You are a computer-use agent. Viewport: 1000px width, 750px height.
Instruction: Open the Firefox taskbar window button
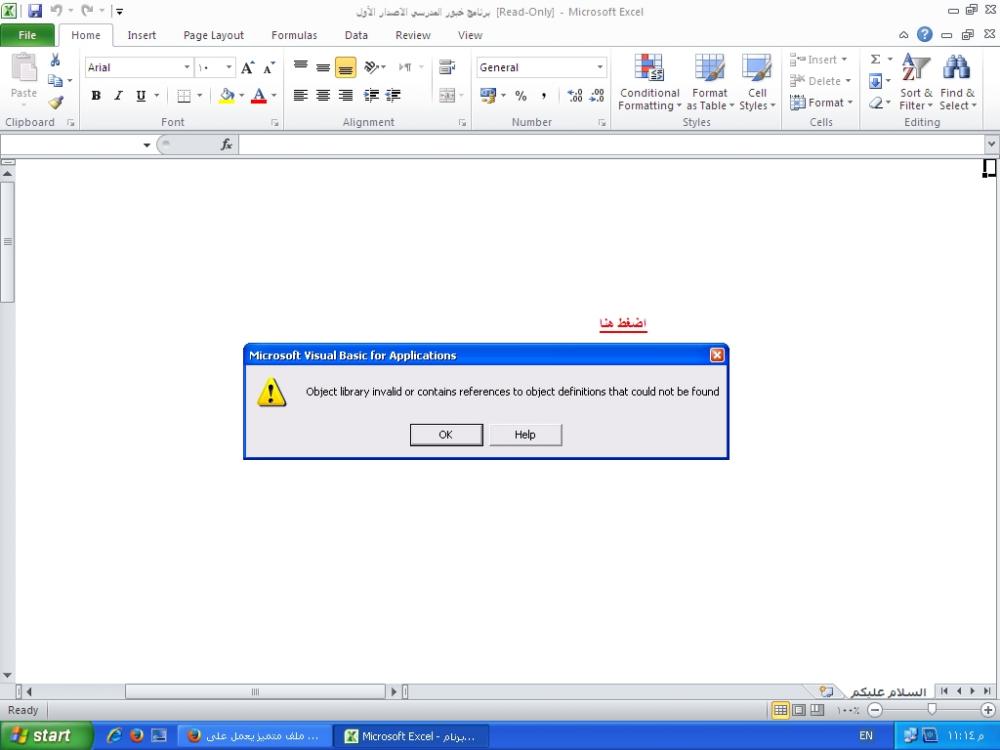tap(254, 736)
